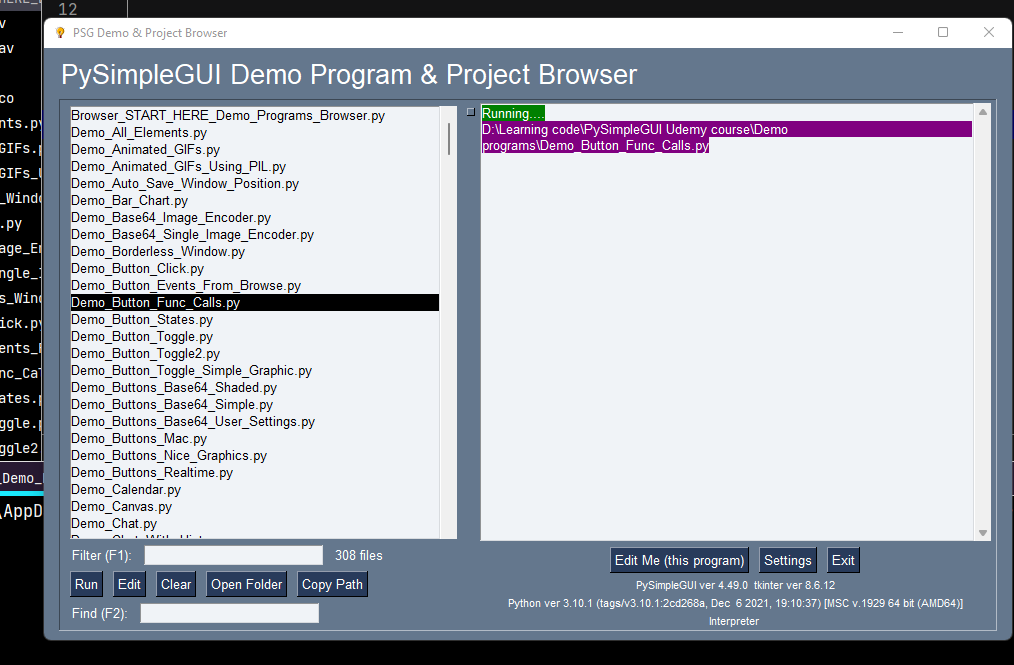Viewport: 1014px width, 665px height.
Task: Close the PSG Demo & Project Browser window
Action: click(x=989, y=32)
